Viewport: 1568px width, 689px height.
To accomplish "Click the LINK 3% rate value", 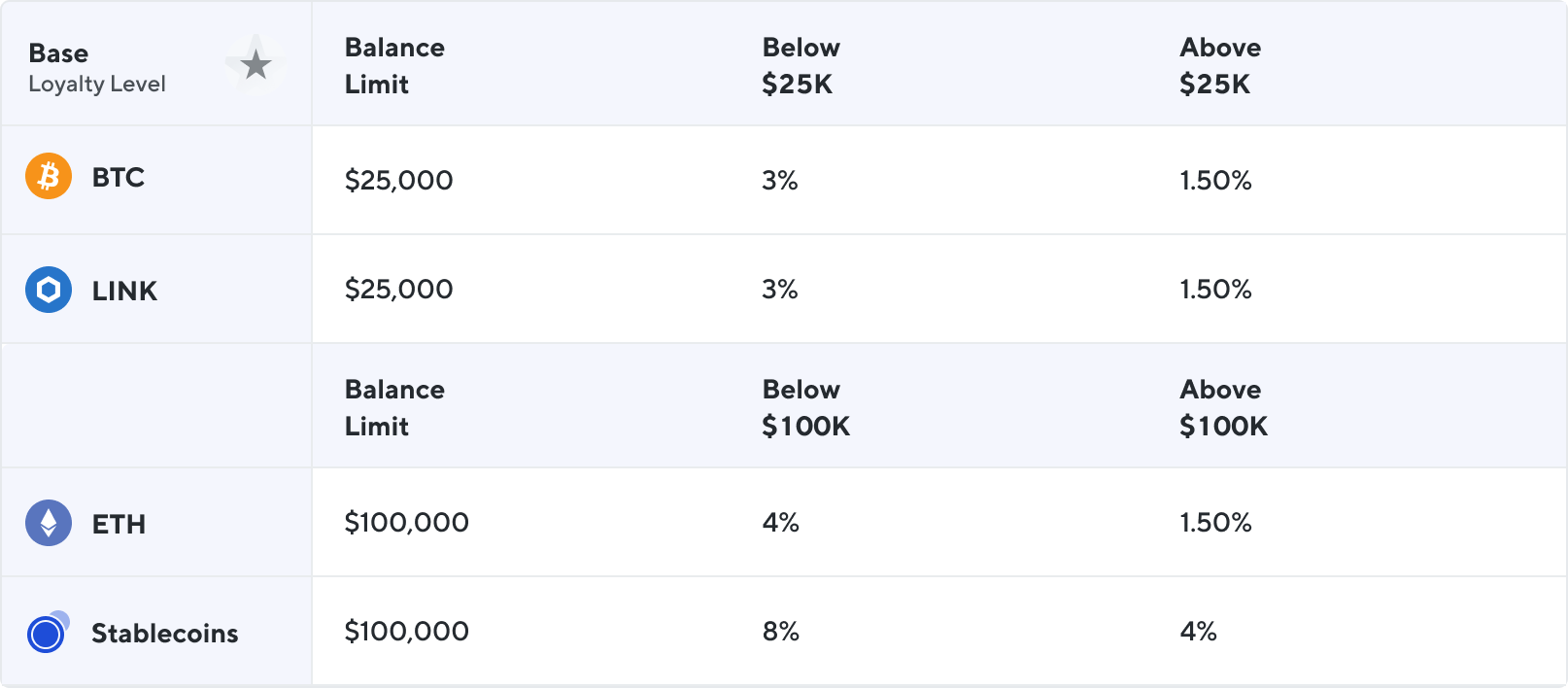I will (780, 289).
